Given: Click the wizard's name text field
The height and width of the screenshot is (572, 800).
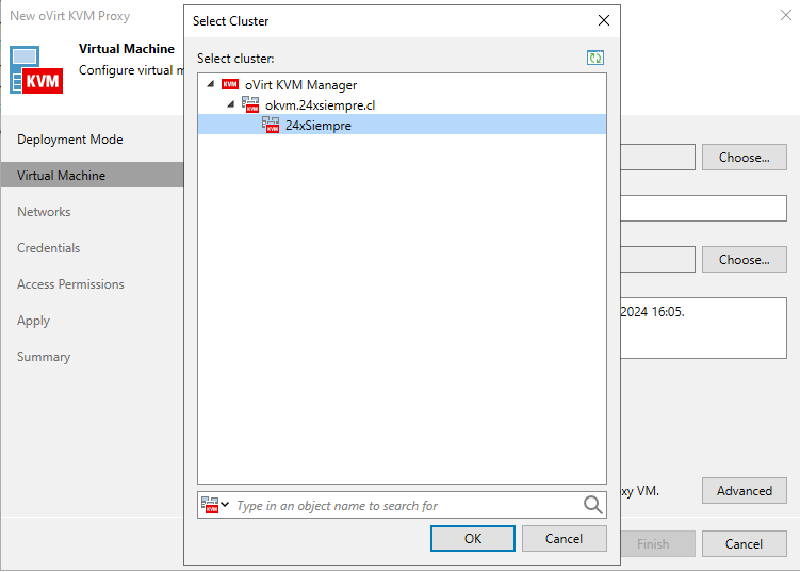Looking at the screenshot, I should click(x=704, y=208).
